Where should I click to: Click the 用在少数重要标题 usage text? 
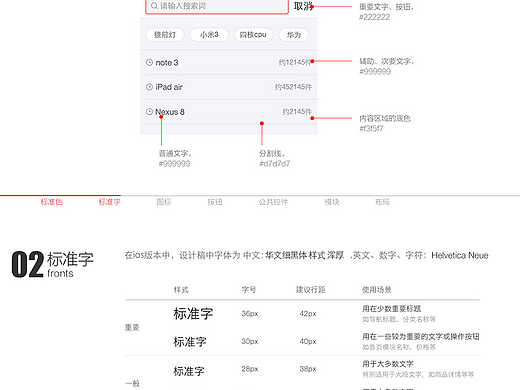click(x=392, y=309)
